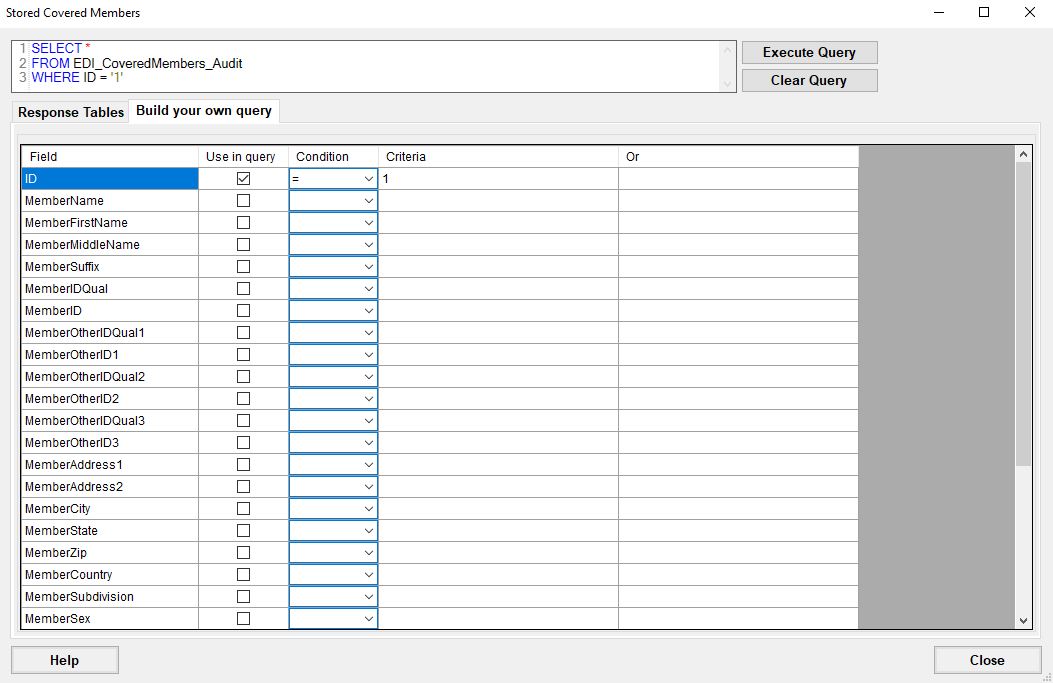1053x683 pixels.
Task: Select the MemberOtherID2 field cell
Action: point(110,399)
